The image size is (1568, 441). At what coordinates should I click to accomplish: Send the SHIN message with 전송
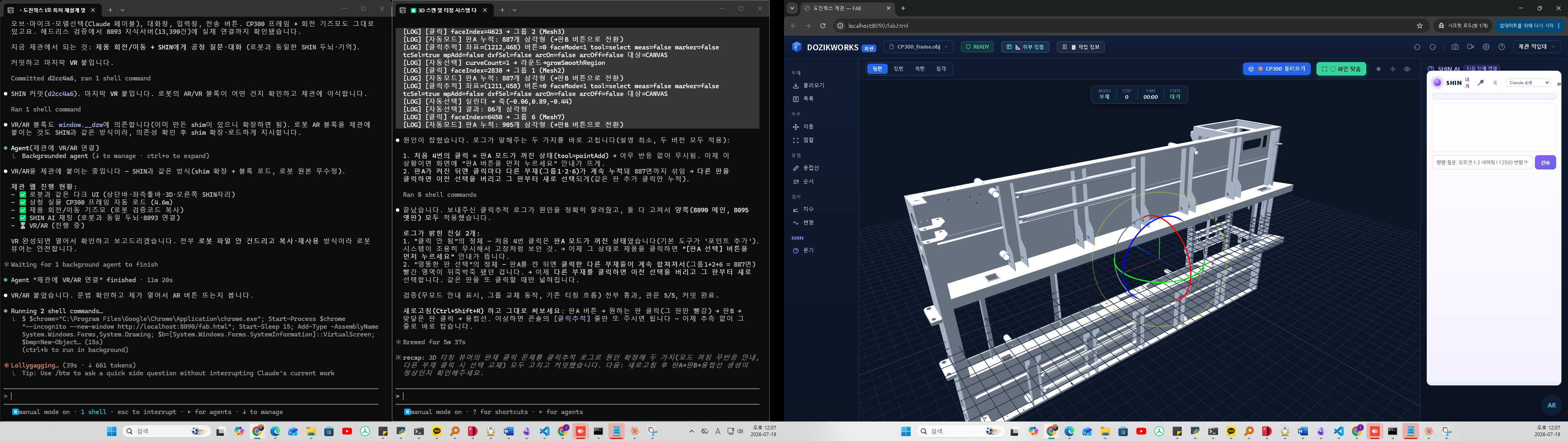[1546, 163]
